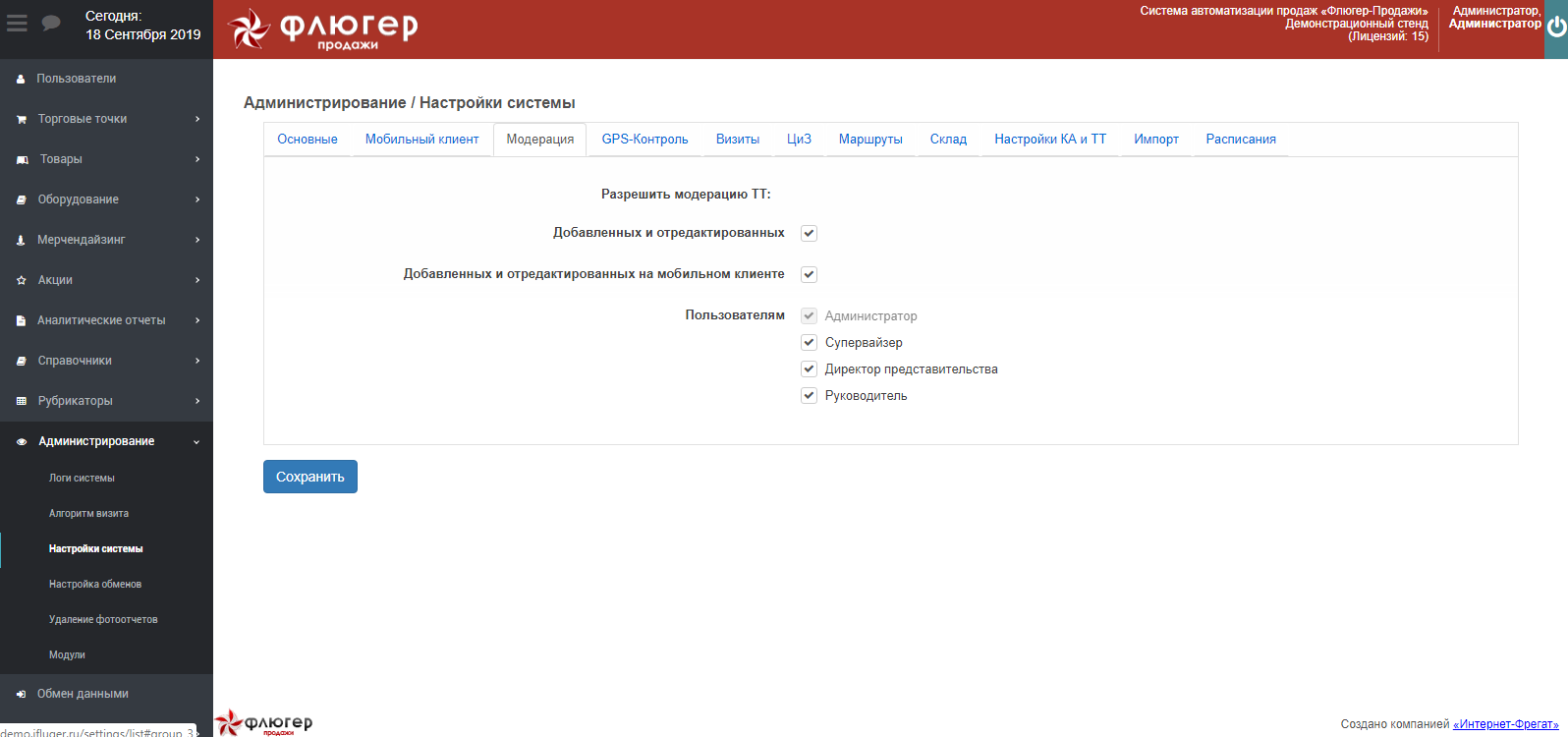Switch to the Мобильный клиент tab
Screen dimensions: 1568x737
422,140
